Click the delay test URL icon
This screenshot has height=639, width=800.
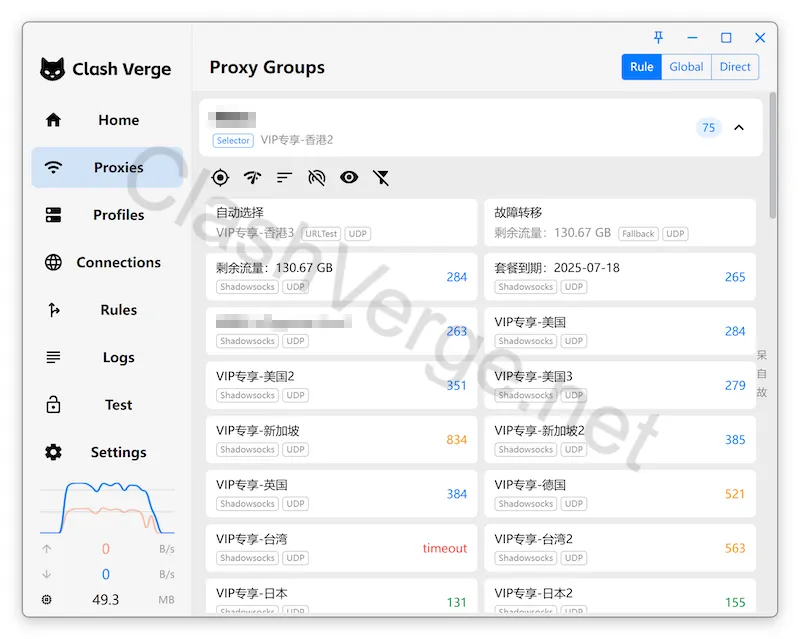coord(317,178)
